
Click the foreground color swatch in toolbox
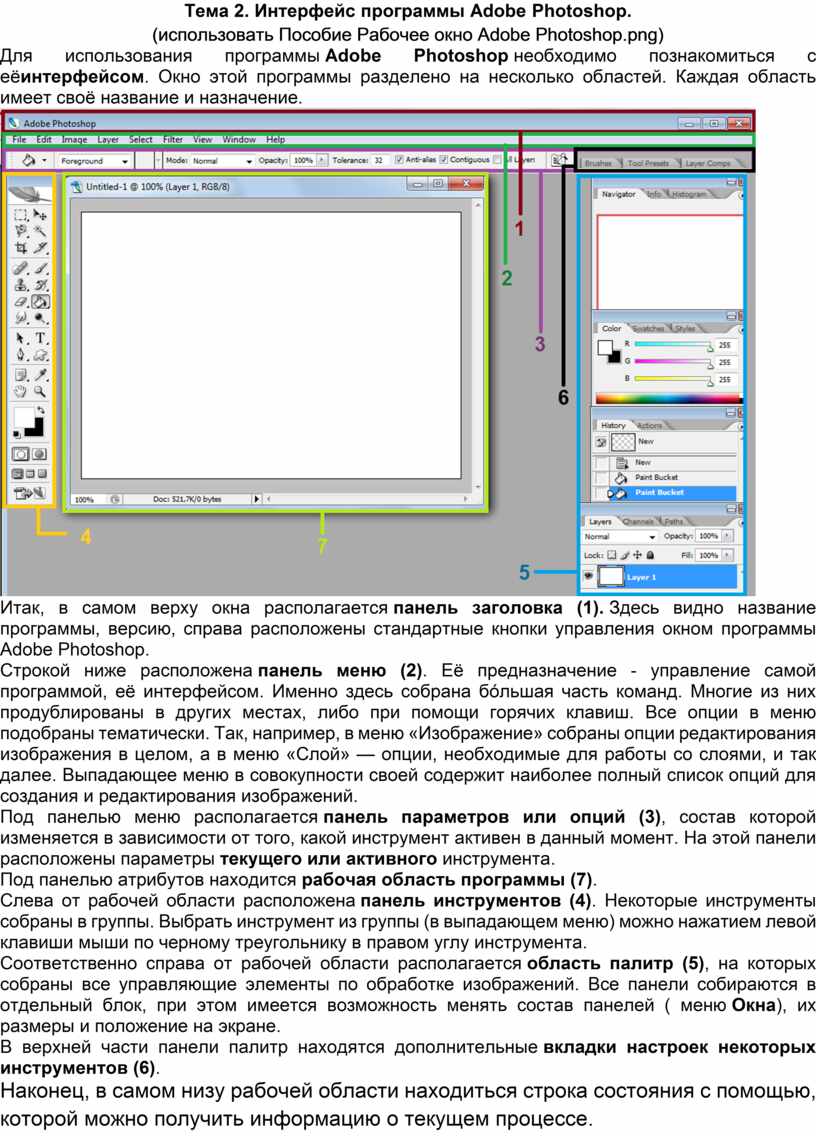[x=23, y=417]
